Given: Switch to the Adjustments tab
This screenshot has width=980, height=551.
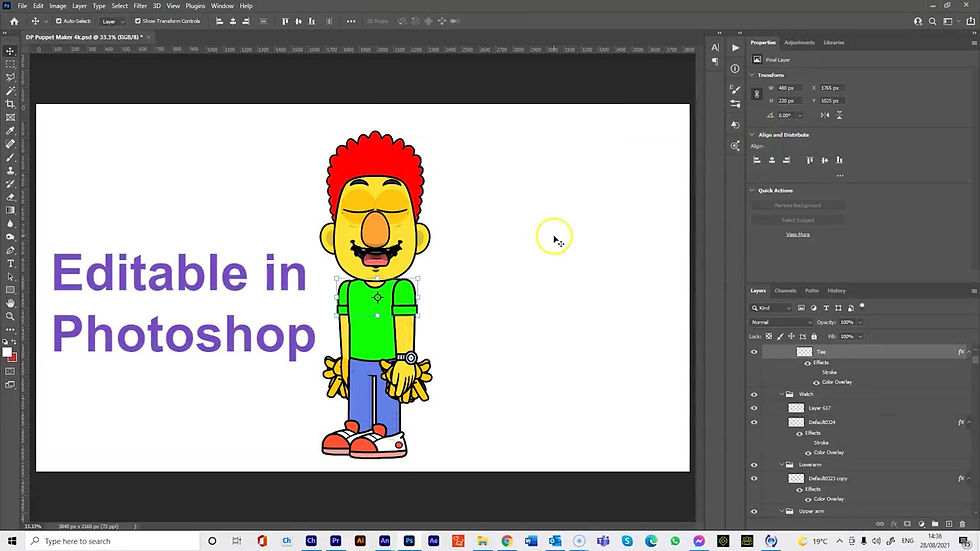Looking at the screenshot, I should pos(799,42).
